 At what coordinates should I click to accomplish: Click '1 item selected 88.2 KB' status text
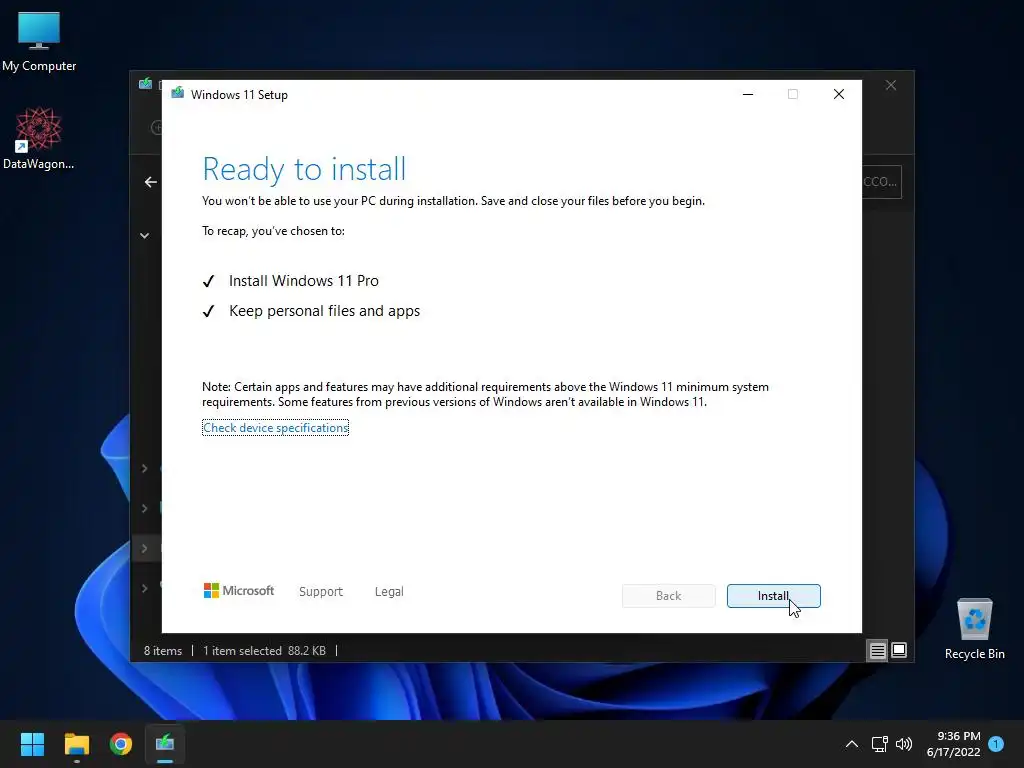tap(264, 650)
